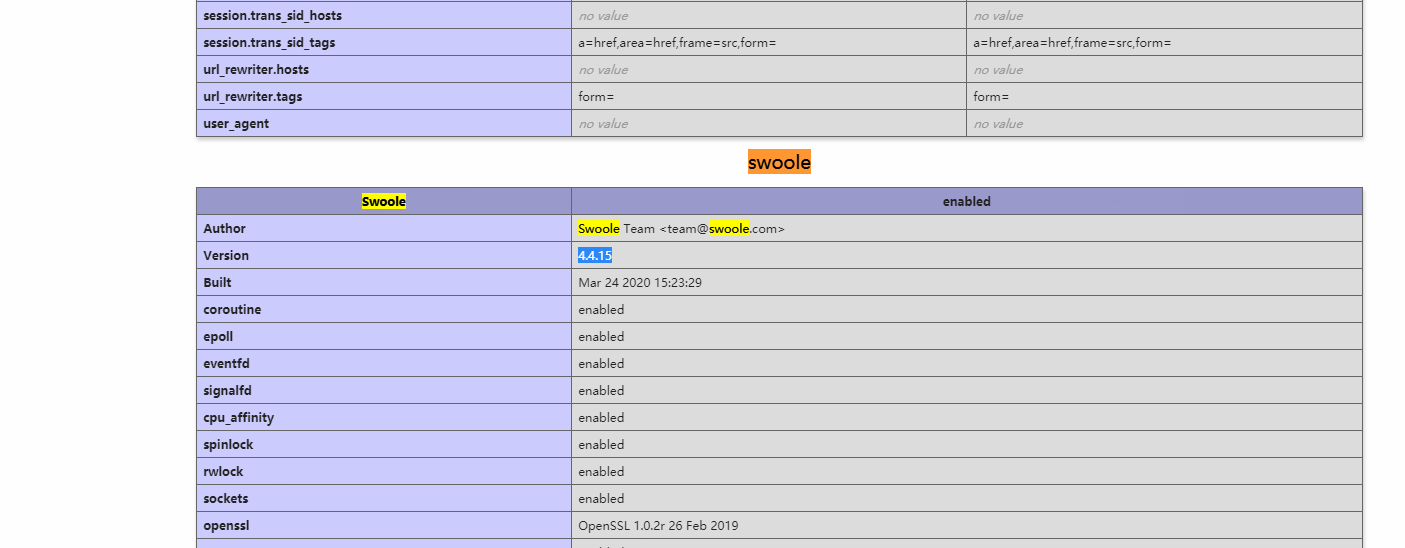
Task: Click the Swoole table header cell
Action: pyautogui.click(x=384, y=201)
